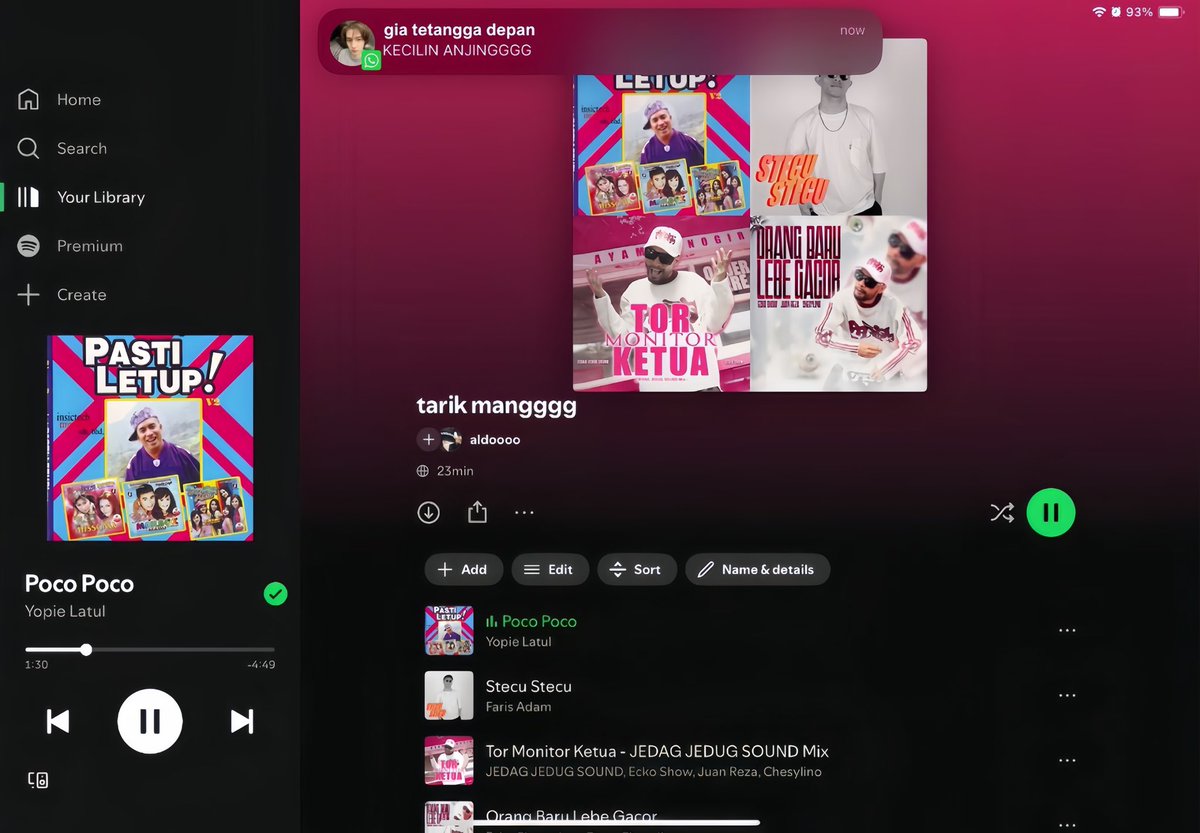Click the playing equalizer icon beside Poco Poco
The image size is (1200, 833).
point(491,621)
